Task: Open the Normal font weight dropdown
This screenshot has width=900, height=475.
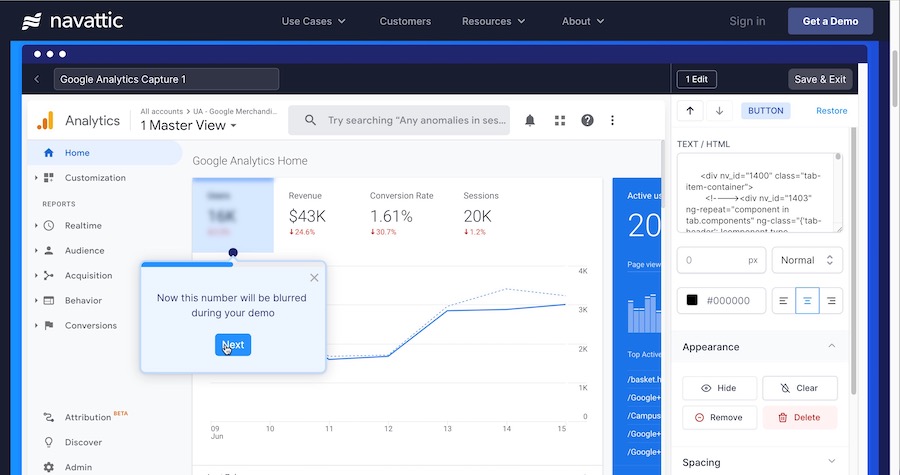Action: [x=807, y=260]
